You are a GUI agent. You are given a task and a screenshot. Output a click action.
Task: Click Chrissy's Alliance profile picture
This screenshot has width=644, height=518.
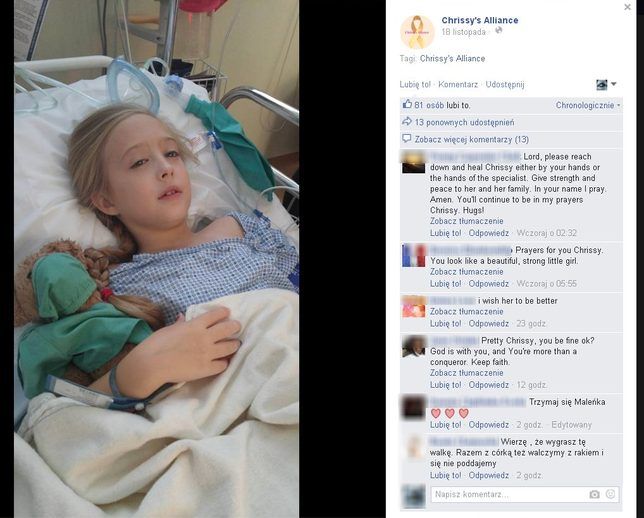pyautogui.click(x=417, y=32)
